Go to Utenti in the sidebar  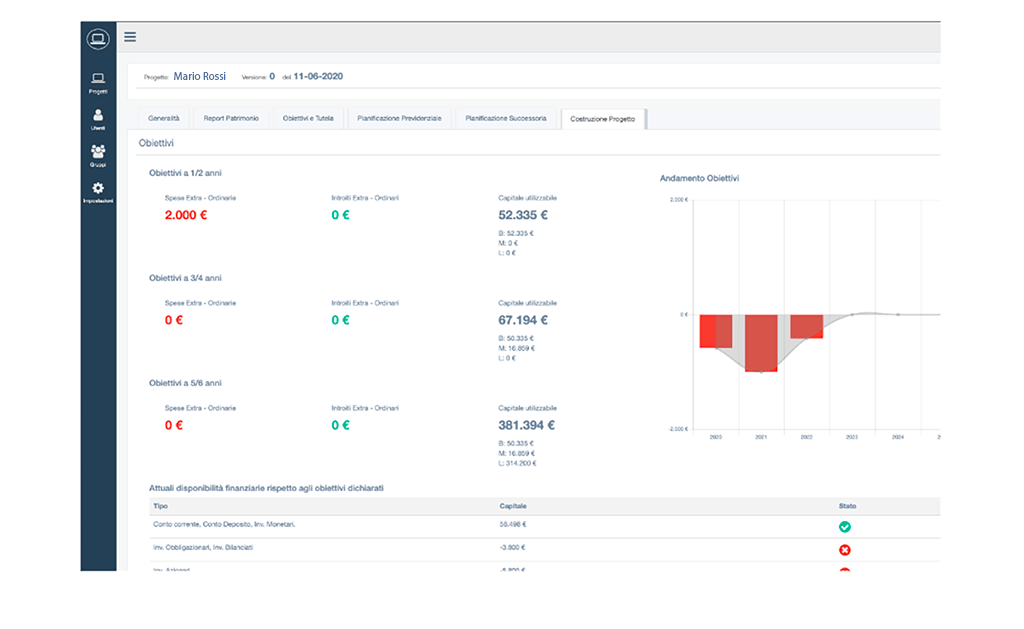tap(97, 120)
